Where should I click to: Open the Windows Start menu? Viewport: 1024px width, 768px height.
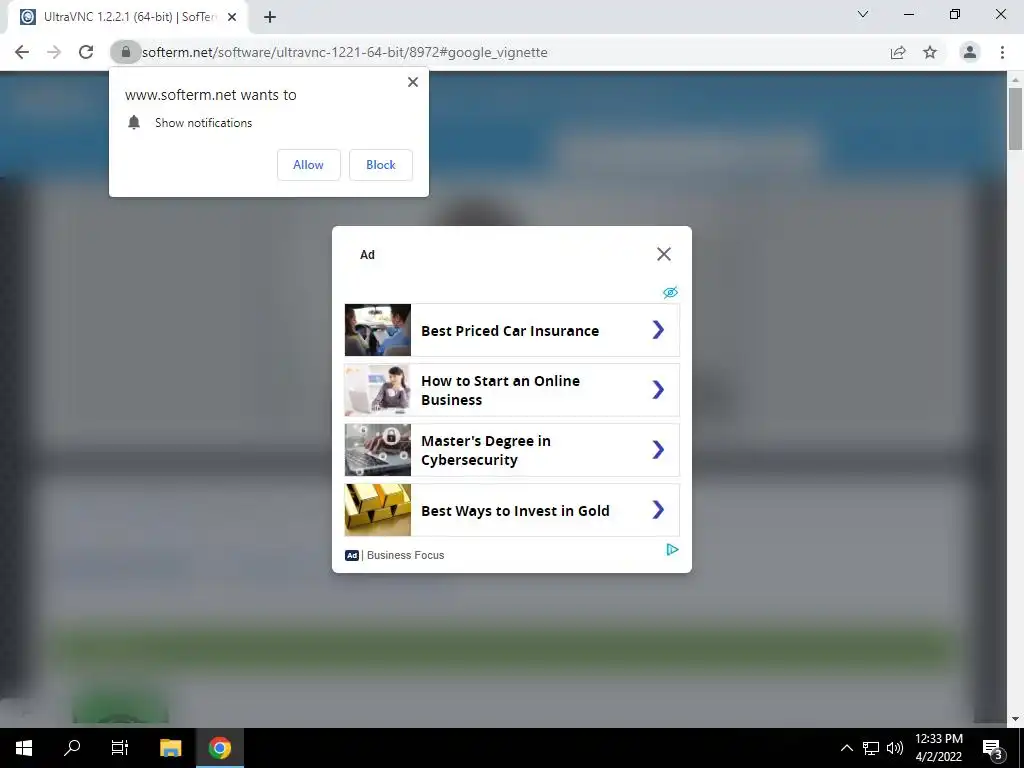(x=24, y=748)
